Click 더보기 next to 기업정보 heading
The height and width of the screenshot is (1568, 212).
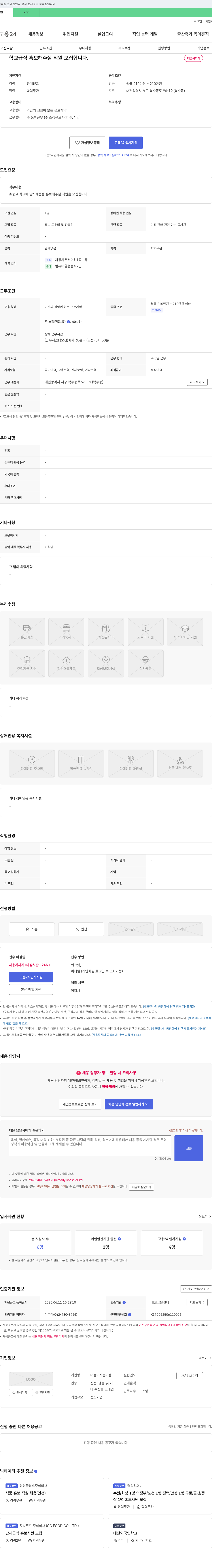click(205, 1358)
